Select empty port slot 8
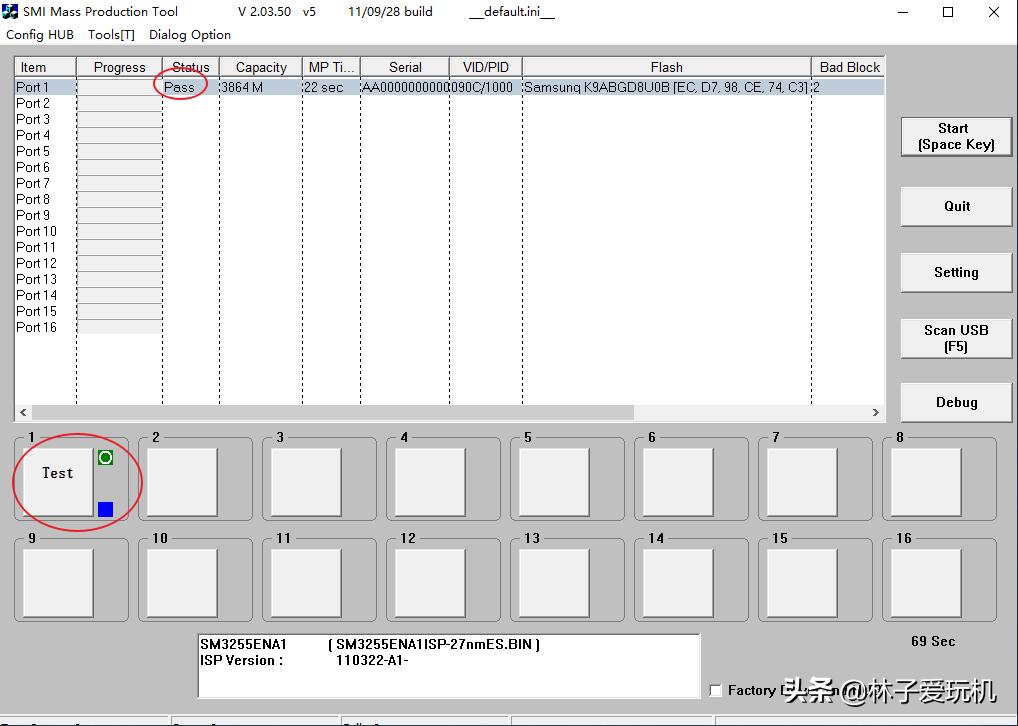This screenshot has height=726, width=1018. 926,482
